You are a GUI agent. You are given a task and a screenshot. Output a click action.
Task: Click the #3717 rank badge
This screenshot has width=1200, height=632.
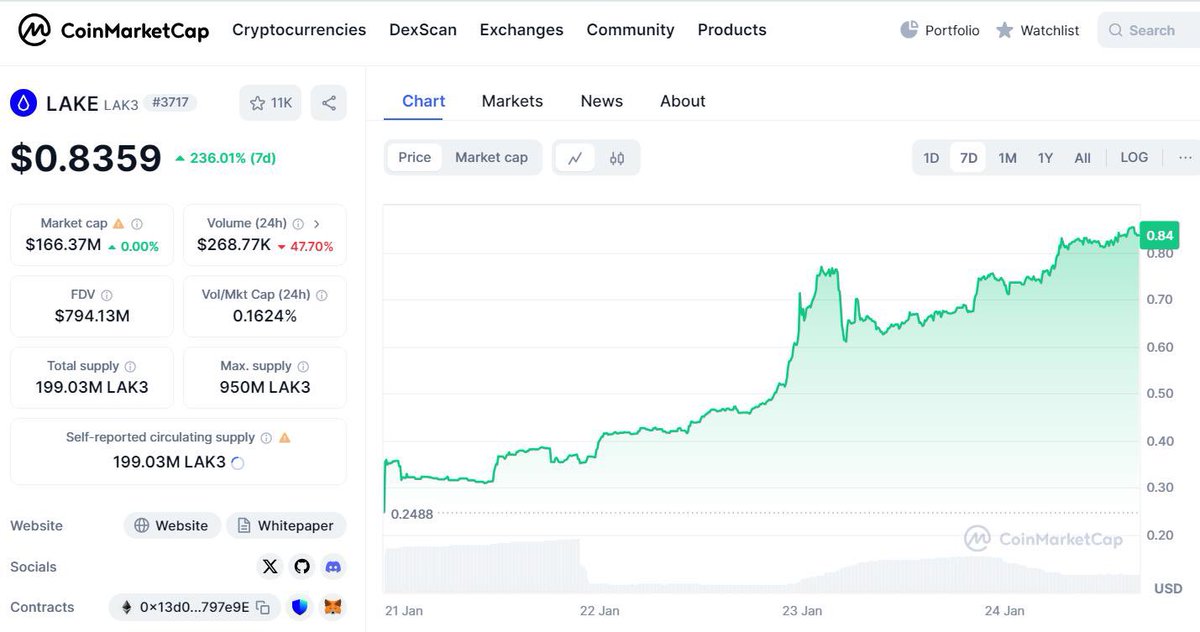(x=170, y=102)
